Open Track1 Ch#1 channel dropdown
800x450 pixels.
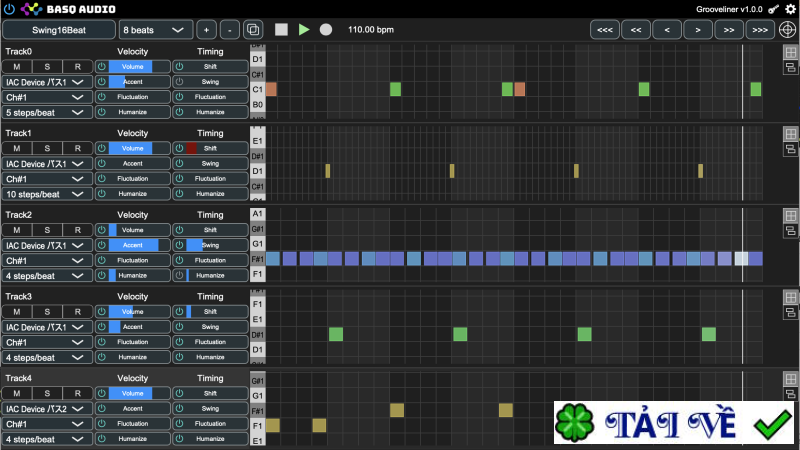click(46, 179)
